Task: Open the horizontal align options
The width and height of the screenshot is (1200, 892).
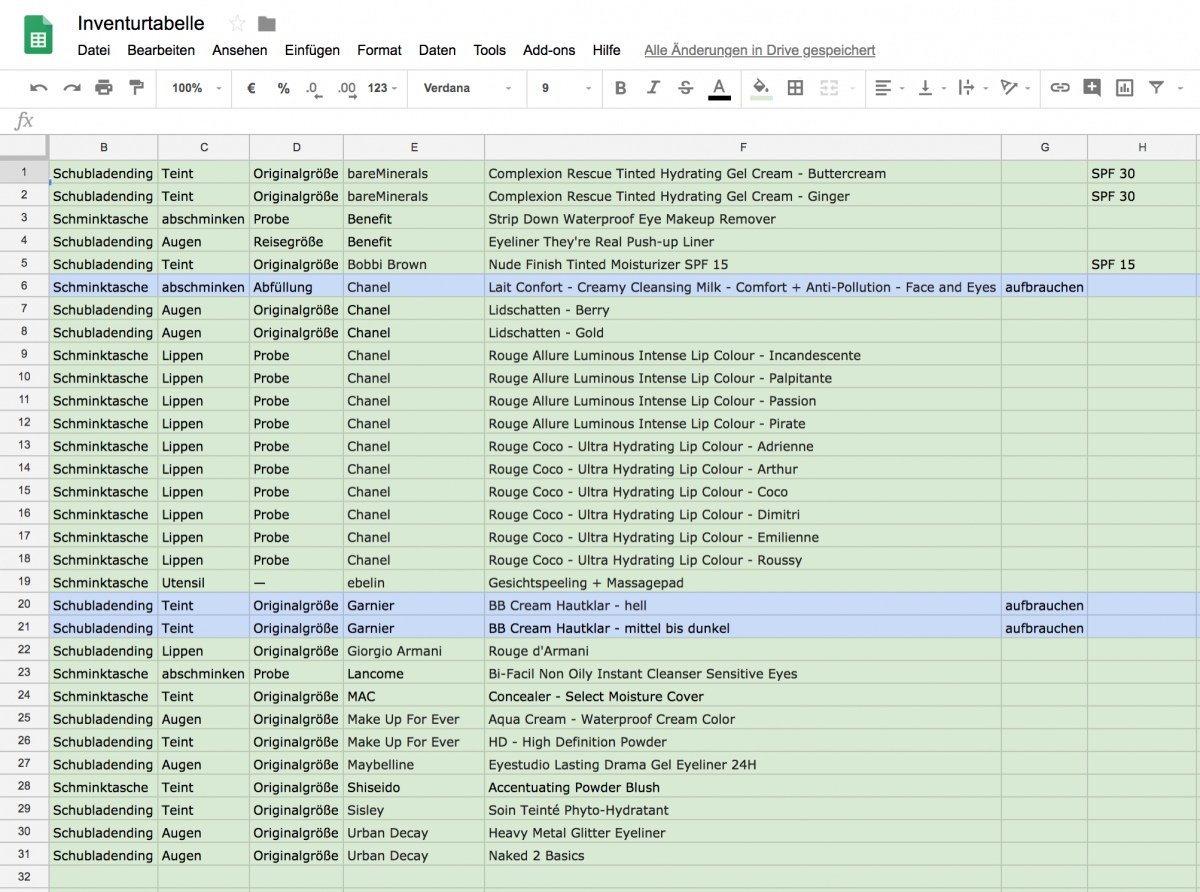Action: [x=887, y=88]
